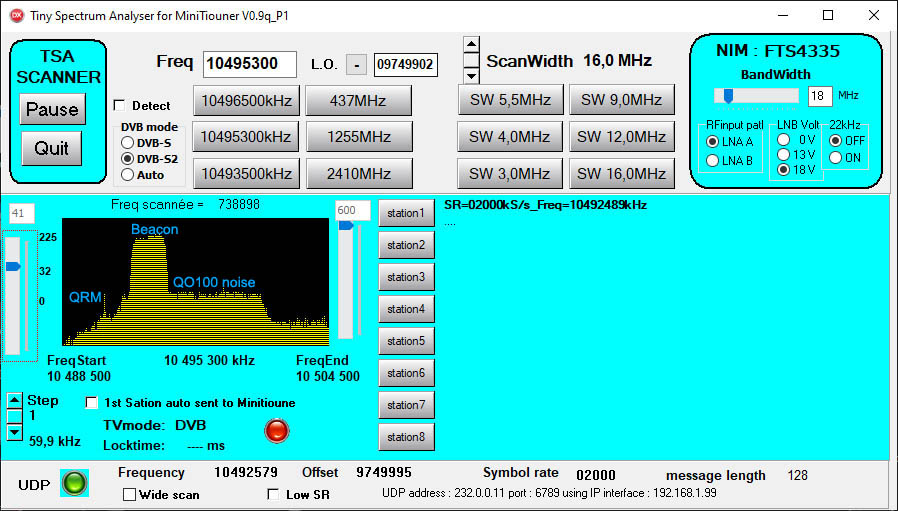
Task: Select DVB-S mode radio button
Action: pyautogui.click(x=128, y=143)
